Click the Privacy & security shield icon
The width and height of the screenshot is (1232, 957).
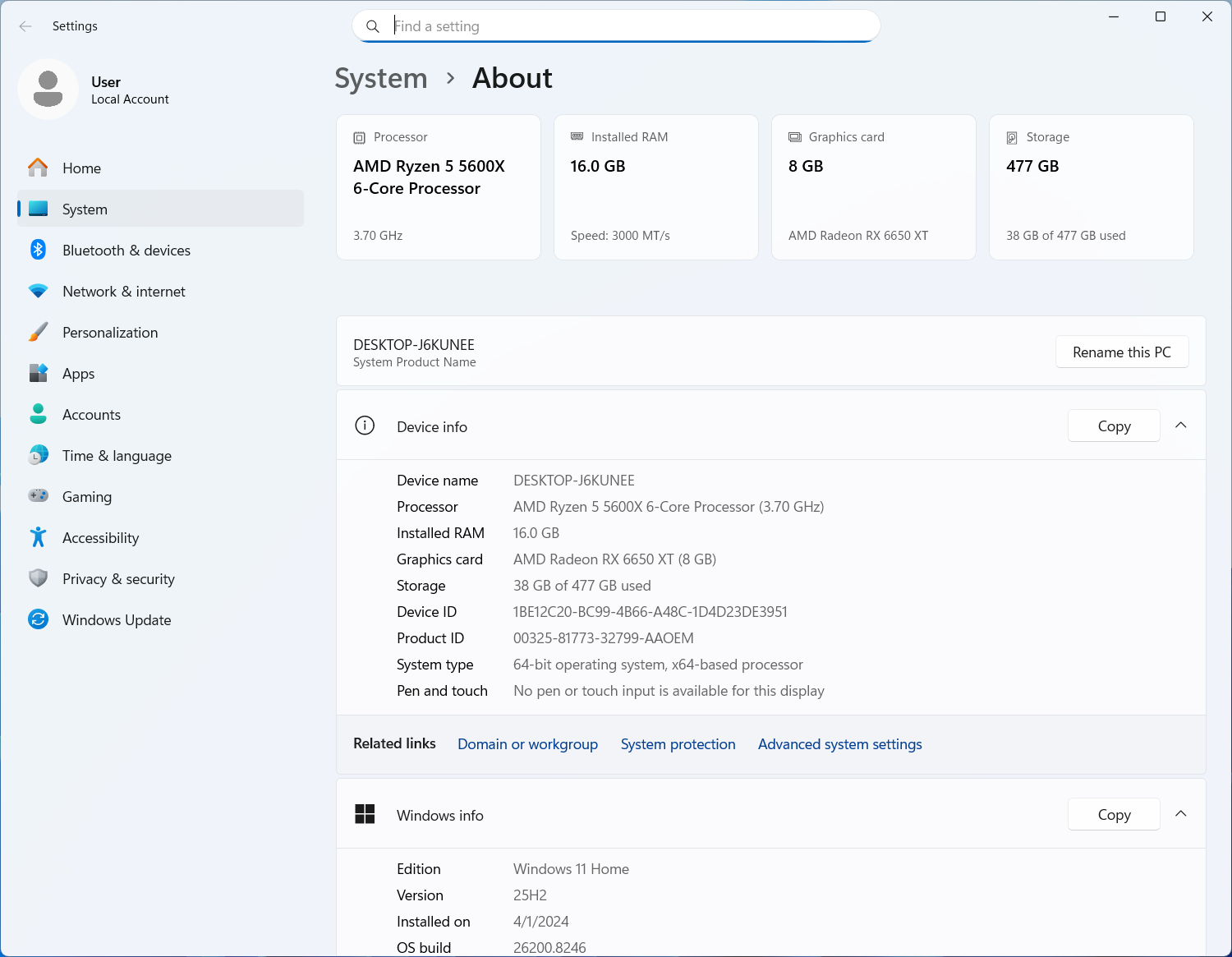(x=38, y=578)
